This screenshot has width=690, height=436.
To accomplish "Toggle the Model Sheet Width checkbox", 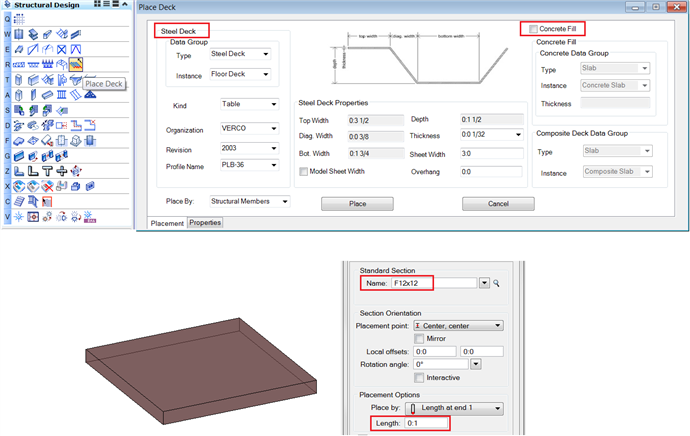I will (x=304, y=172).
